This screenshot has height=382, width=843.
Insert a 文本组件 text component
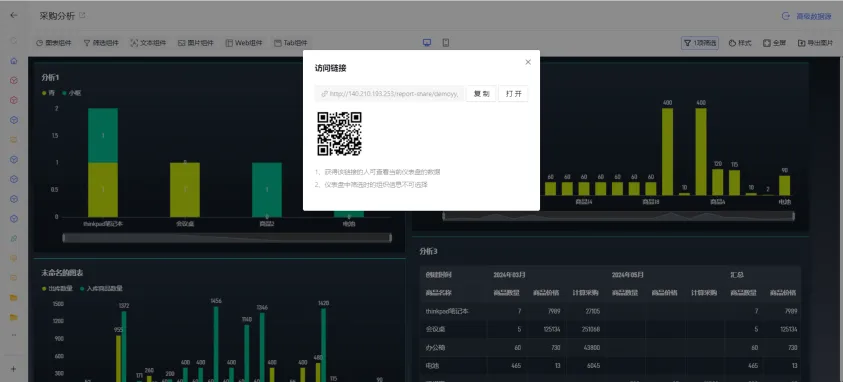[x=148, y=43]
